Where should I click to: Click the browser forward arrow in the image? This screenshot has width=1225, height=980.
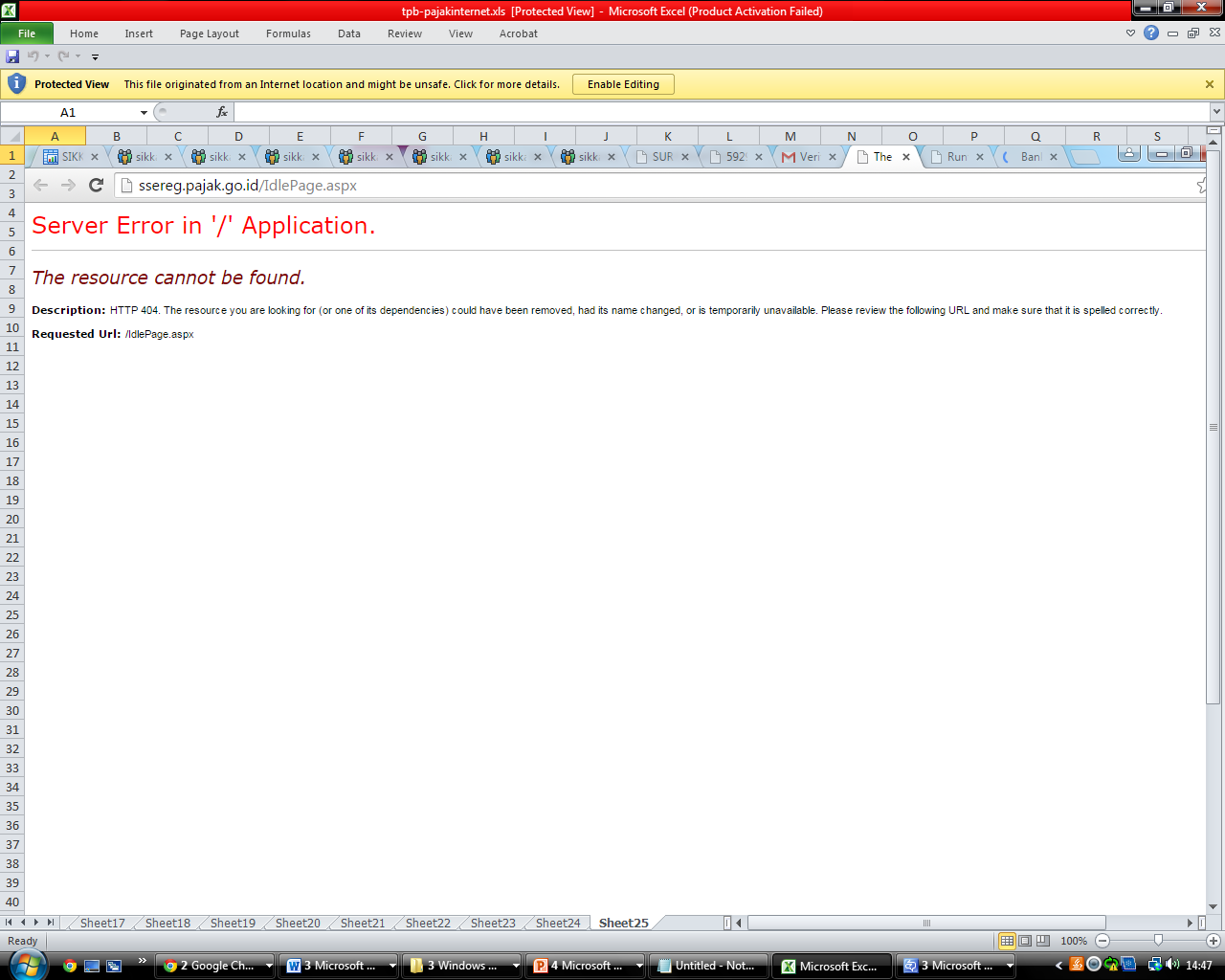68,185
